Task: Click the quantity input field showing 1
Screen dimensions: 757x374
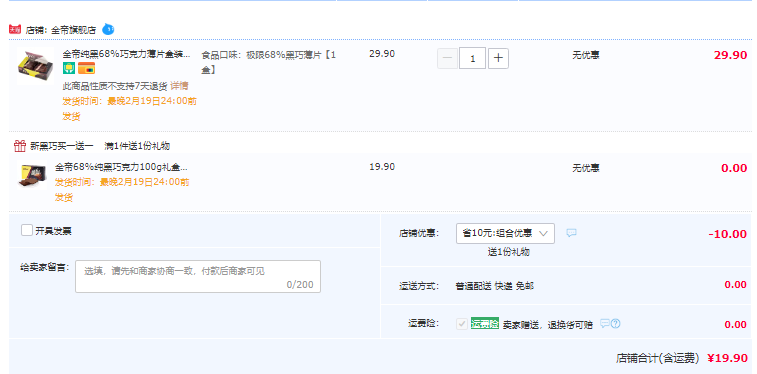Action: click(472, 58)
